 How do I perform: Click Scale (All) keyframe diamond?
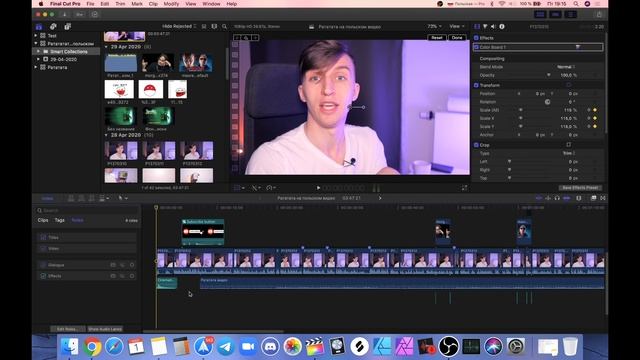point(595,110)
